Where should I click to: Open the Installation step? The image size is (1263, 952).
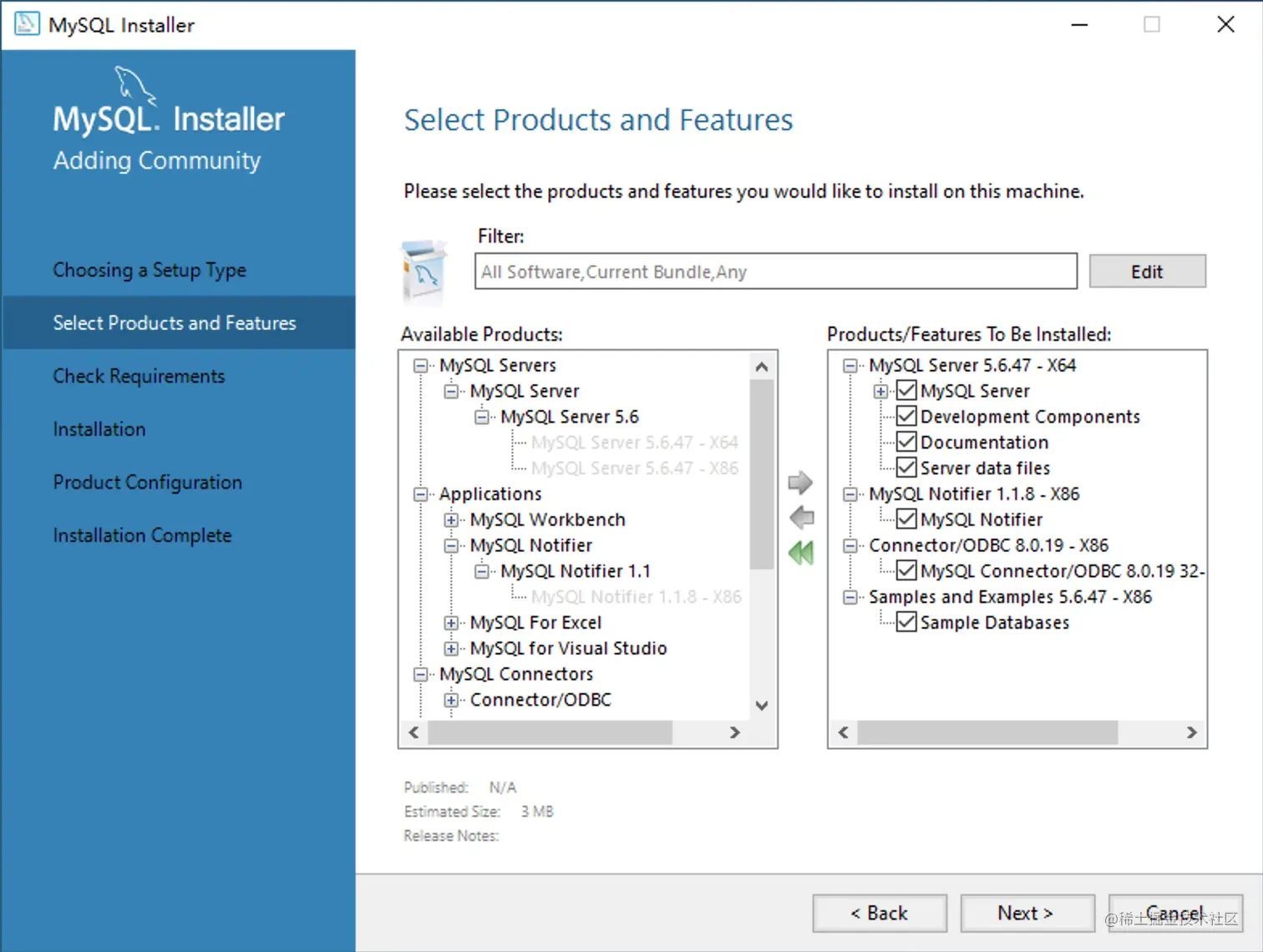pos(99,429)
